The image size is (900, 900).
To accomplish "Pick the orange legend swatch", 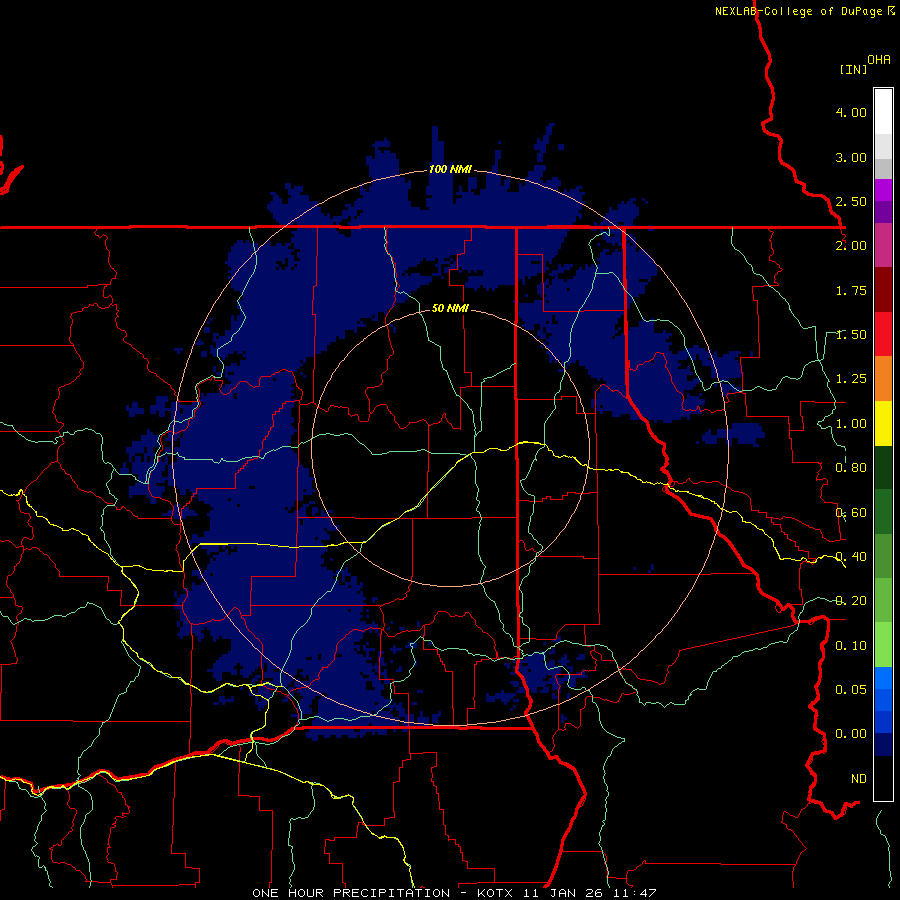I will [883, 379].
